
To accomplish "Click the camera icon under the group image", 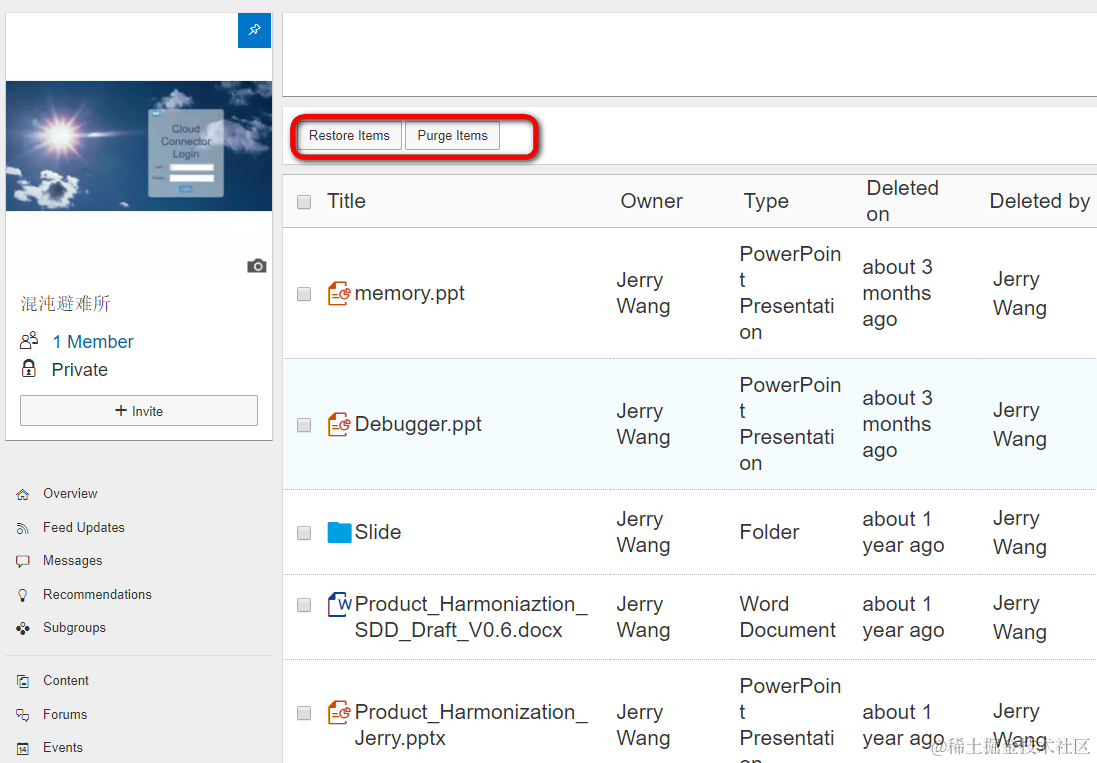I will pos(257,266).
